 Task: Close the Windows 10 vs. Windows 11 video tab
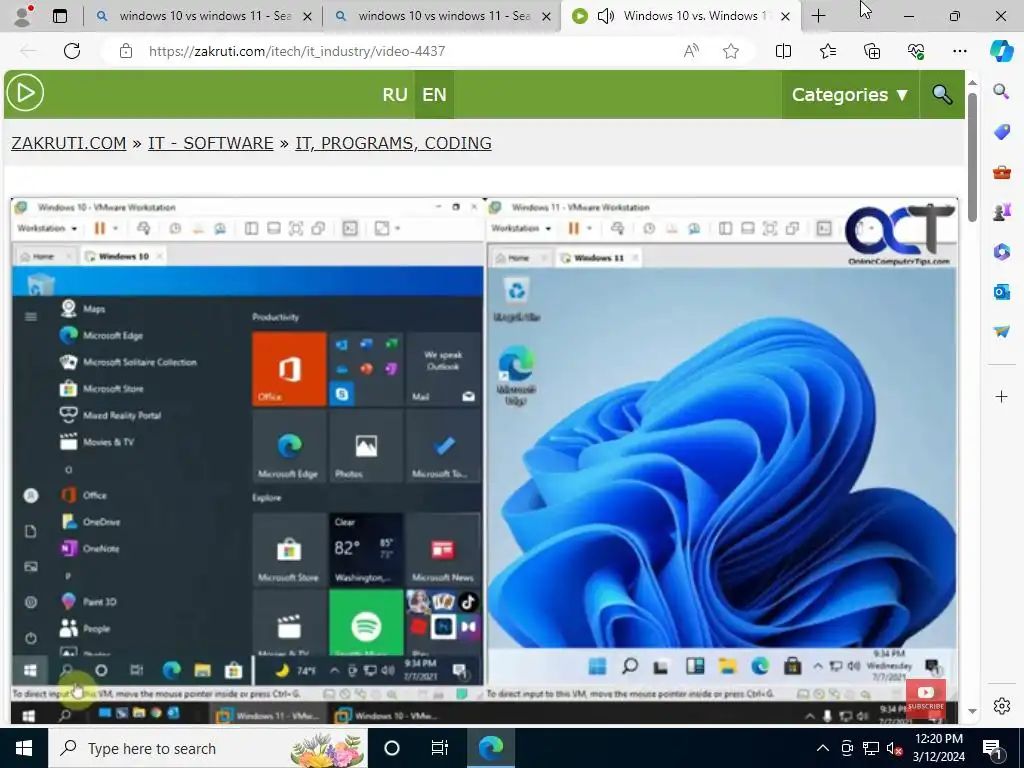click(785, 16)
